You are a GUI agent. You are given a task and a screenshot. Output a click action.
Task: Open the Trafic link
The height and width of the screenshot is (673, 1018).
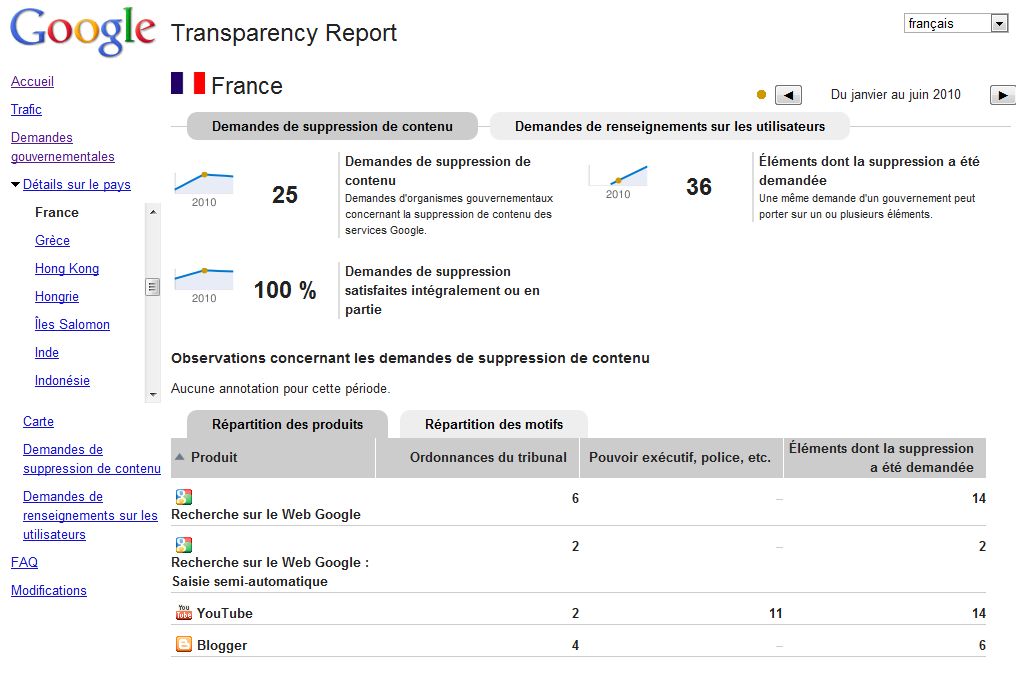tap(26, 110)
